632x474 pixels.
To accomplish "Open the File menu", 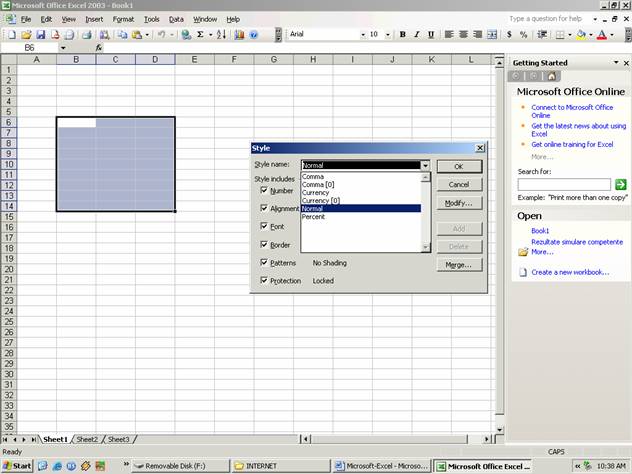I will coord(26,19).
